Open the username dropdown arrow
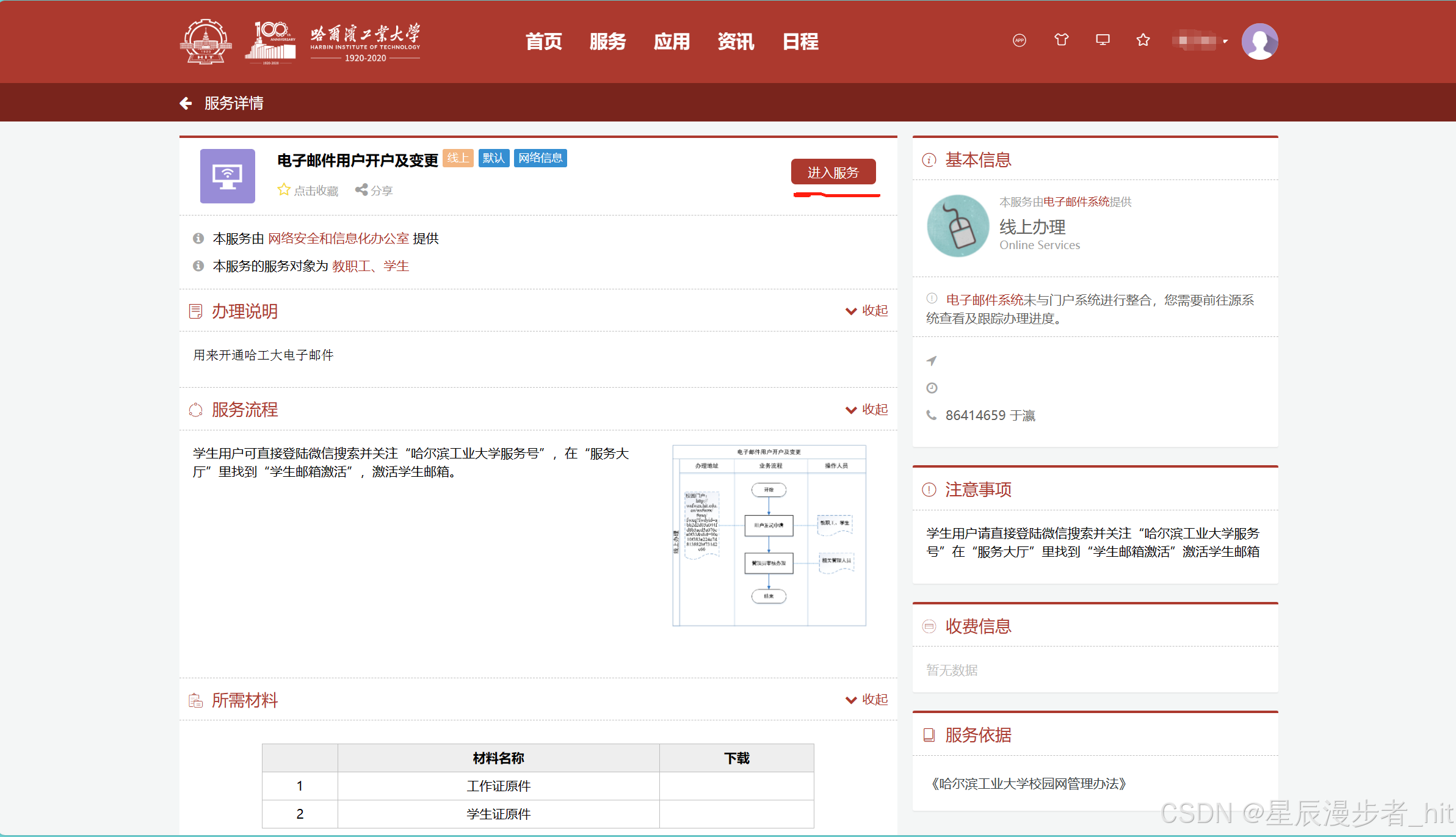1456x837 pixels. [x=1225, y=42]
